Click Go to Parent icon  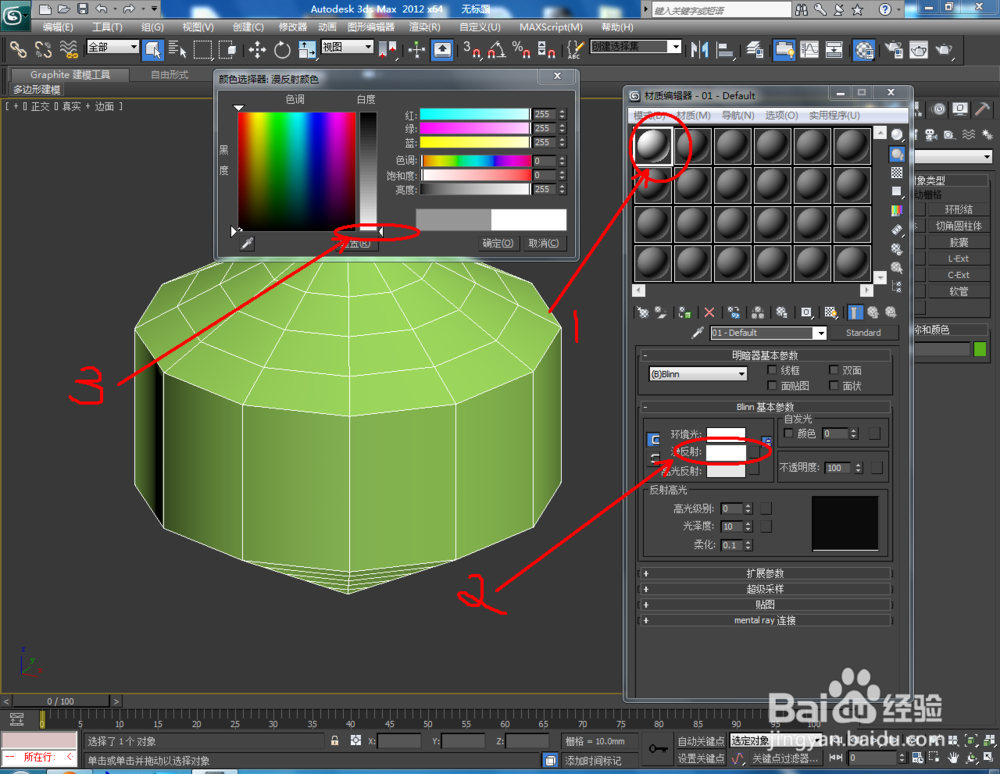point(872,312)
